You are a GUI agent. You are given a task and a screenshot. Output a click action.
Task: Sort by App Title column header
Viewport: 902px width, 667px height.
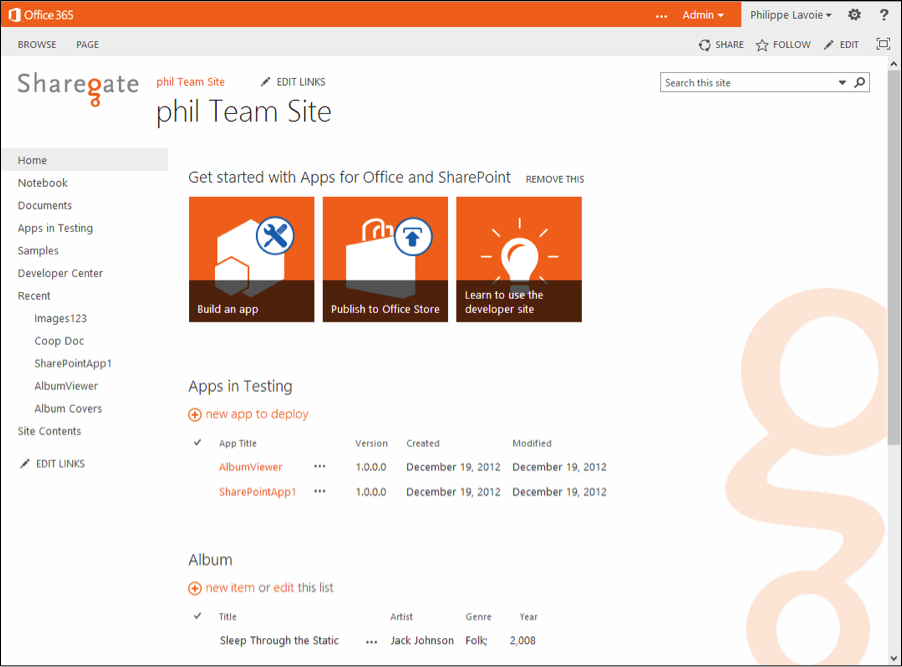238,443
